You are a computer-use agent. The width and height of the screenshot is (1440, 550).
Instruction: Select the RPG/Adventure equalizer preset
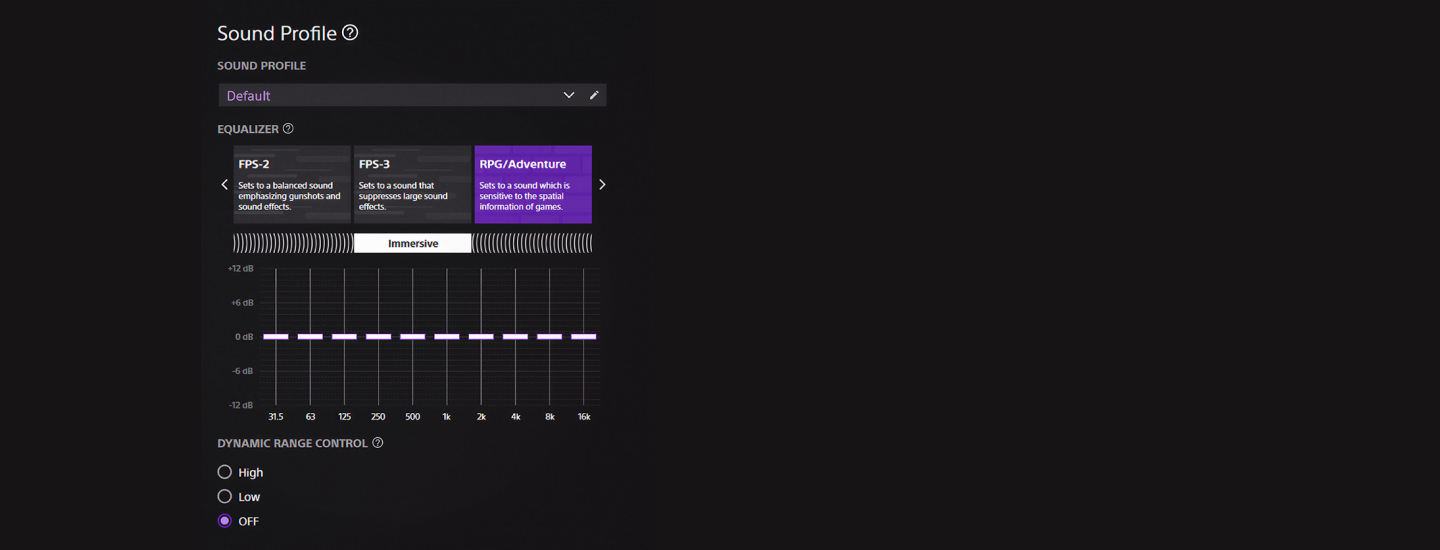tap(533, 184)
